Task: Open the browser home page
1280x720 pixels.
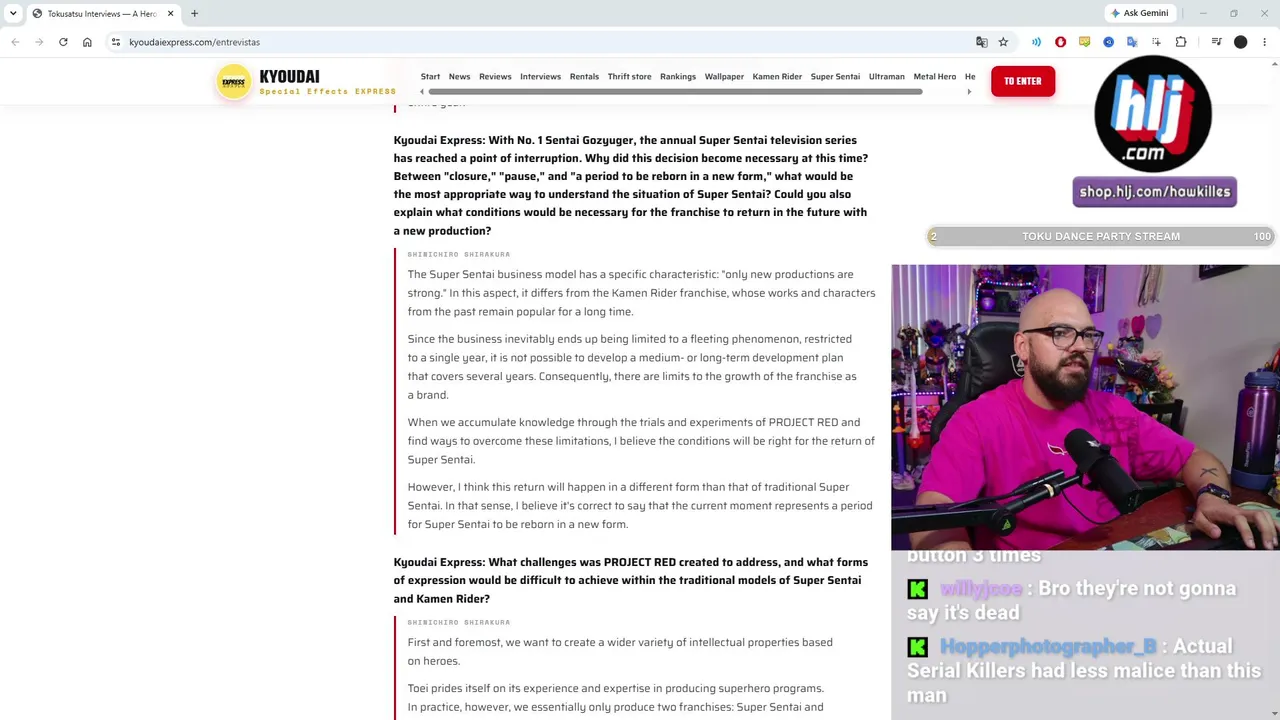Action: point(87,42)
